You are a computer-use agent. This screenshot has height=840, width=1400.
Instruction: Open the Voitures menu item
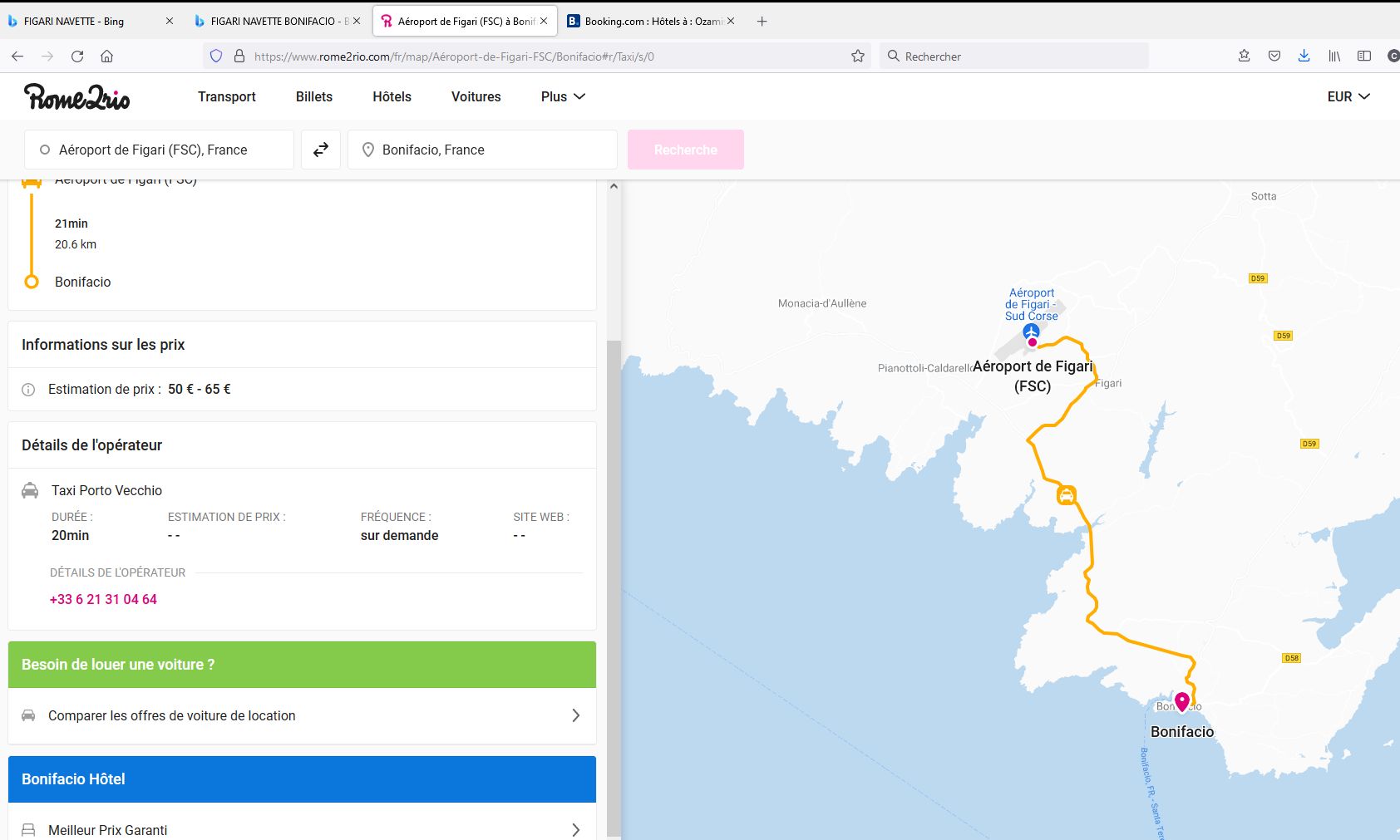click(476, 96)
